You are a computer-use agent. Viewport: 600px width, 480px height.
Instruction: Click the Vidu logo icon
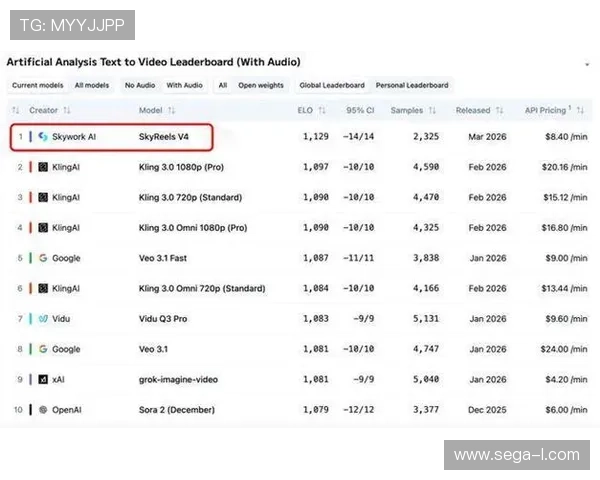coord(43,319)
